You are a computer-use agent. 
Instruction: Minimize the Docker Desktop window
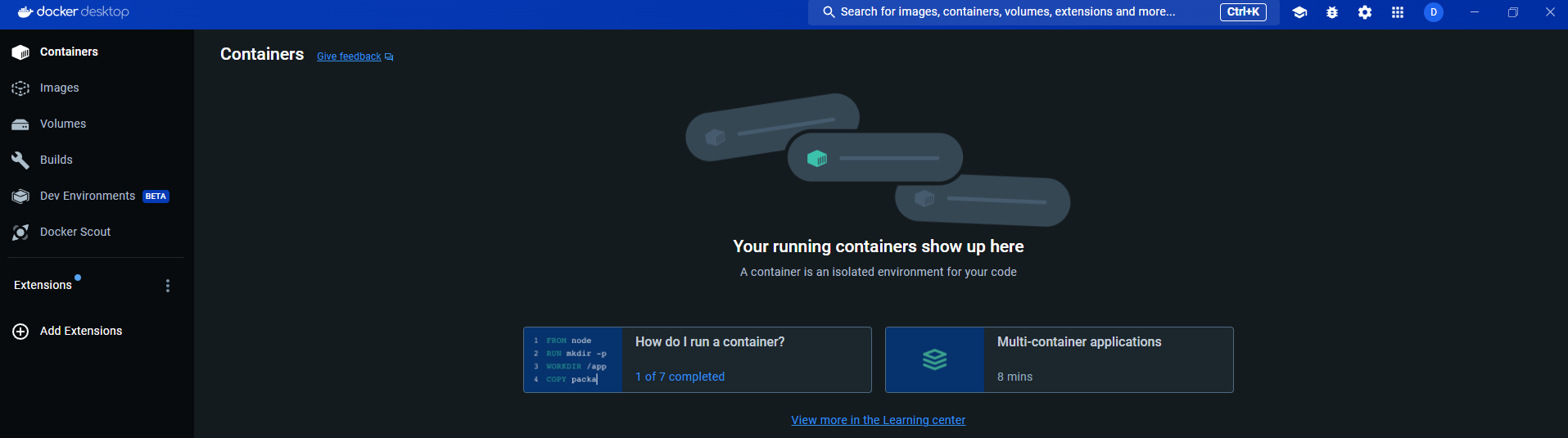[x=1475, y=12]
